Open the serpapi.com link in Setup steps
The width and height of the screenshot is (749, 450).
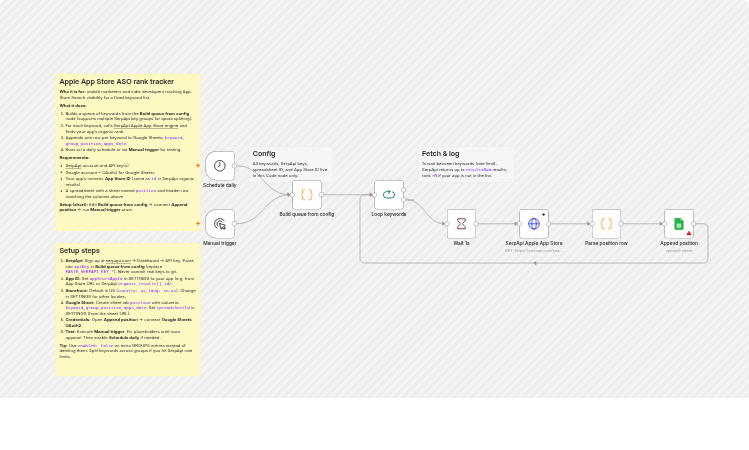(118, 261)
